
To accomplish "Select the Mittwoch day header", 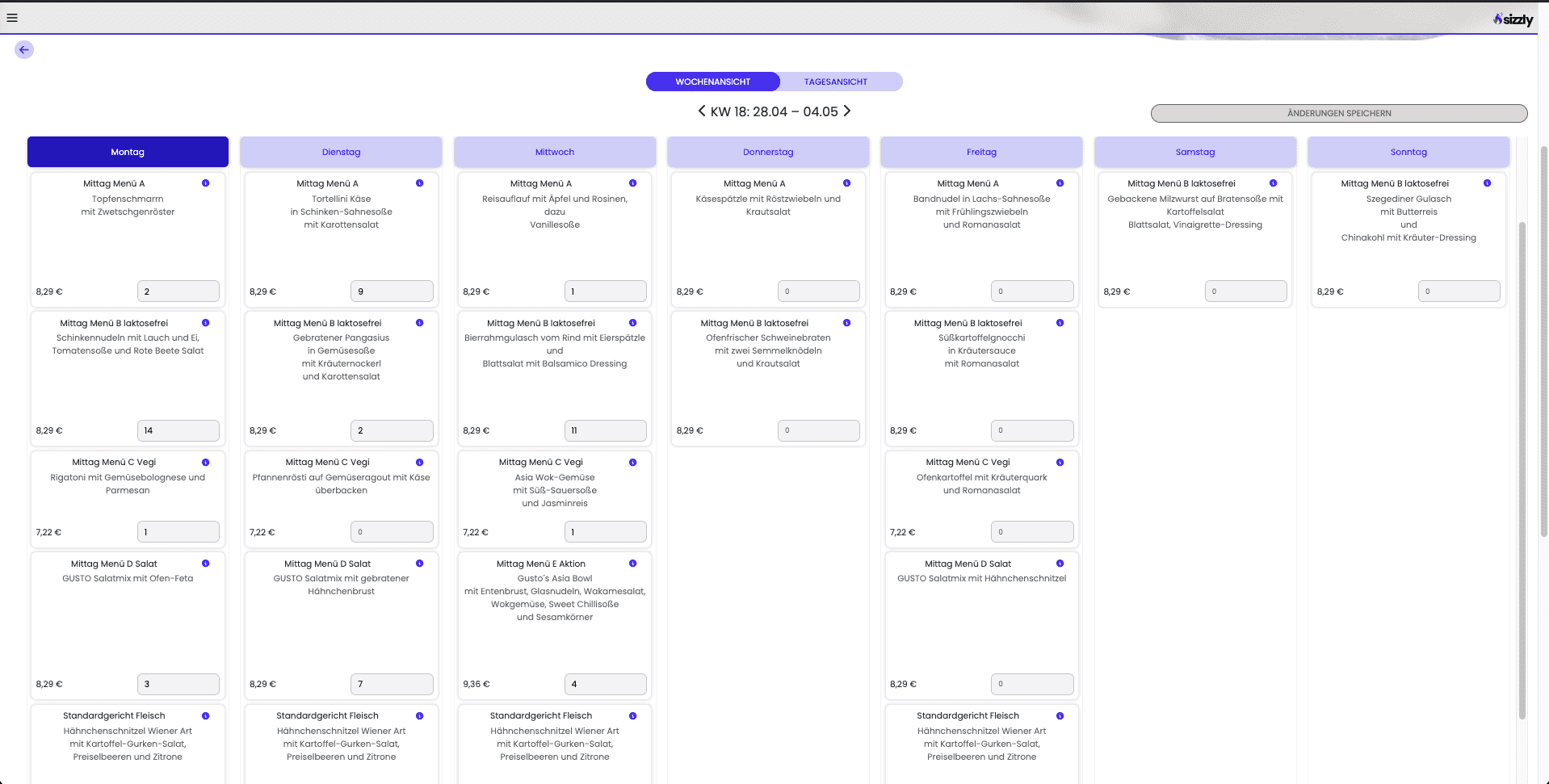I will pyautogui.click(x=555, y=152).
